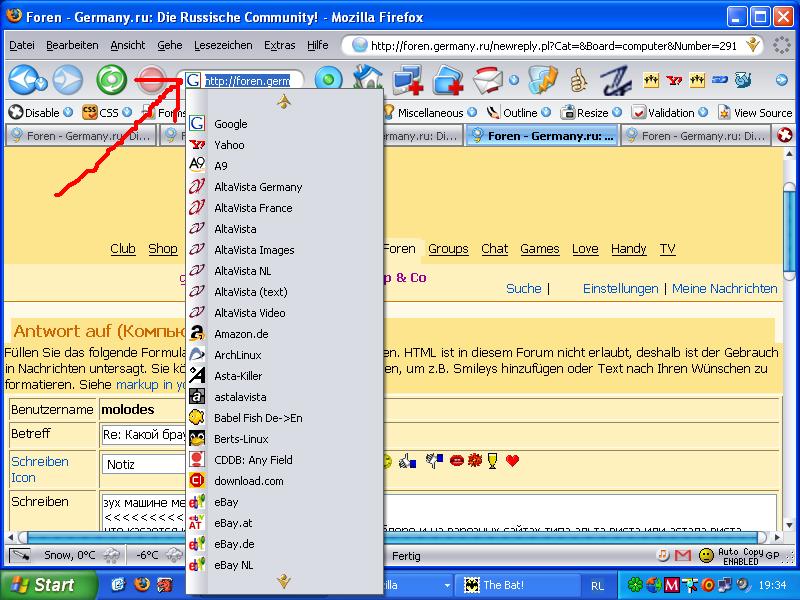Expand the Resize dropdown arrow
800x600 pixels.
click(x=617, y=112)
